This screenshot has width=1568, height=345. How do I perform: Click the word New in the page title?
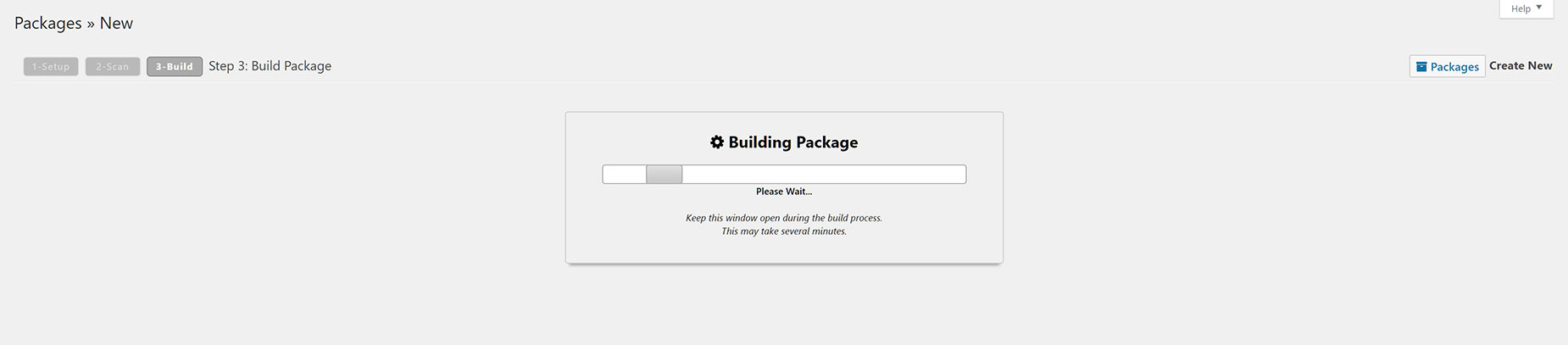[116, 23]
